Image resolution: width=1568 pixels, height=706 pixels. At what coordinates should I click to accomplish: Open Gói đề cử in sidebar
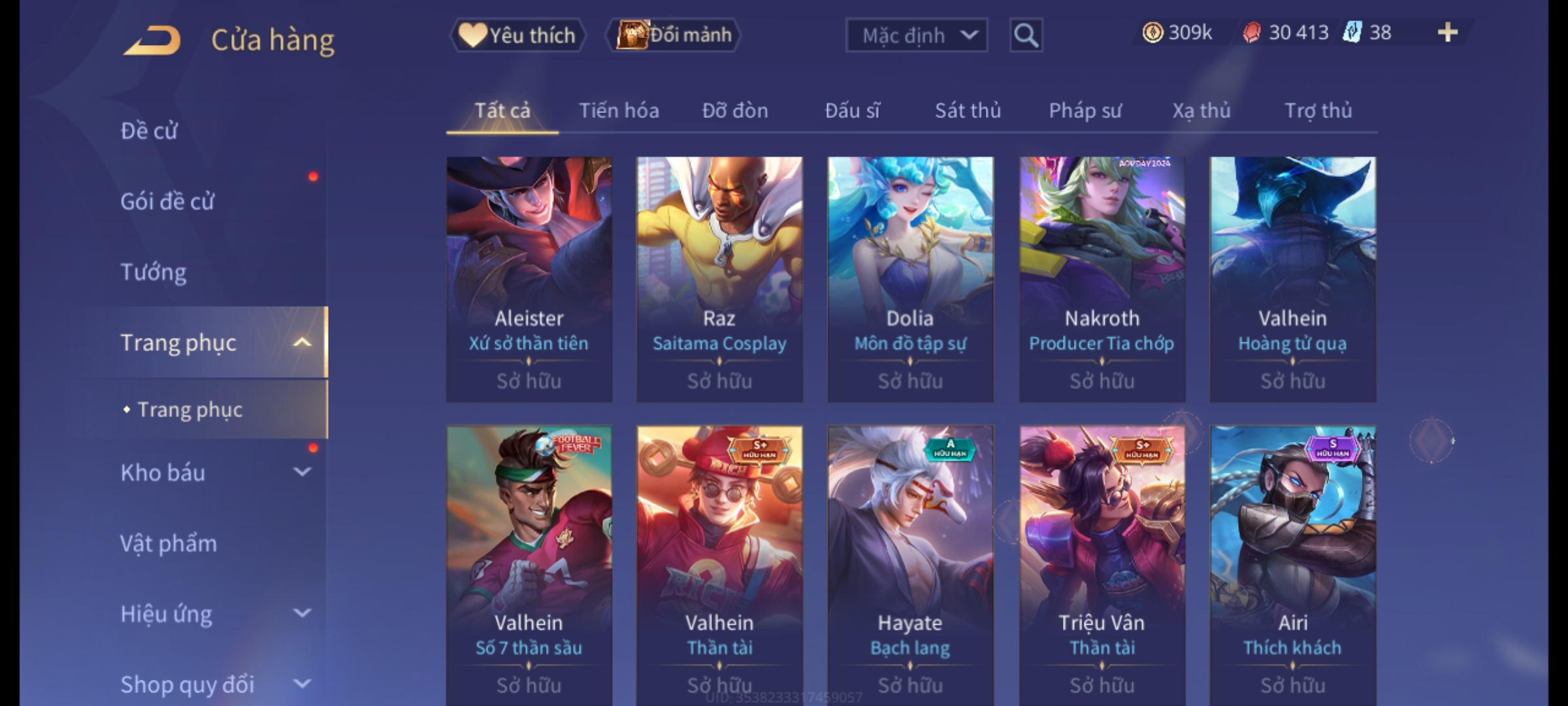click(x=167, y=201)
